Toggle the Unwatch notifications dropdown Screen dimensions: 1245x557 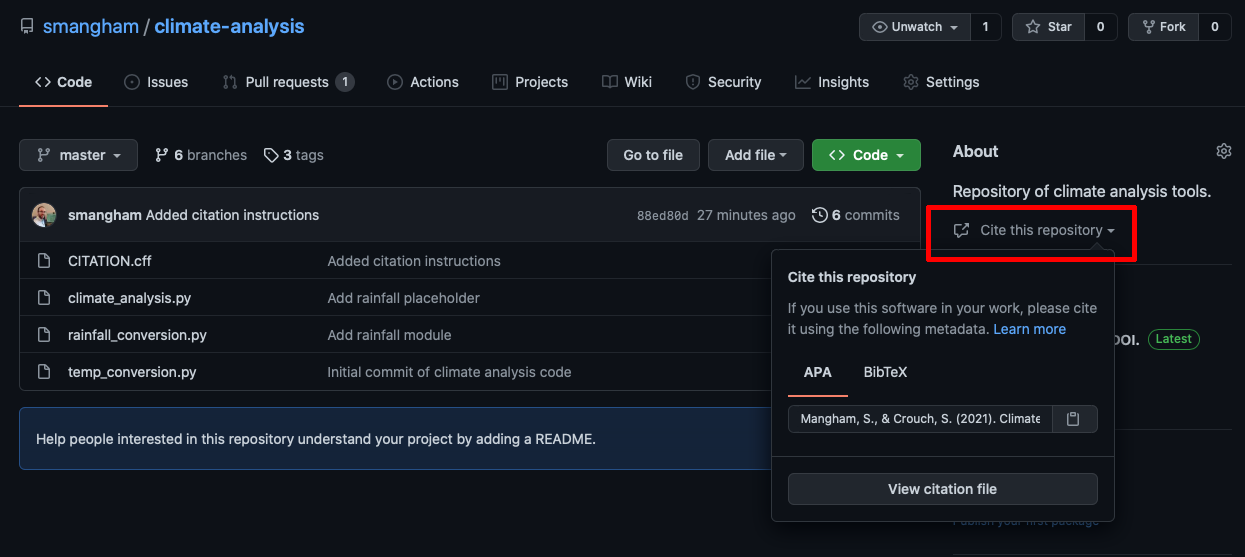[x=915, y=27]
